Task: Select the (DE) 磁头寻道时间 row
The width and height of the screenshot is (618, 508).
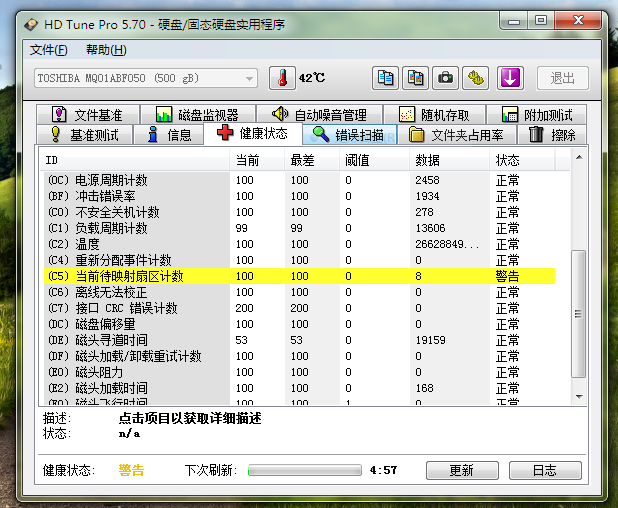Action: (x=300, y=340)
